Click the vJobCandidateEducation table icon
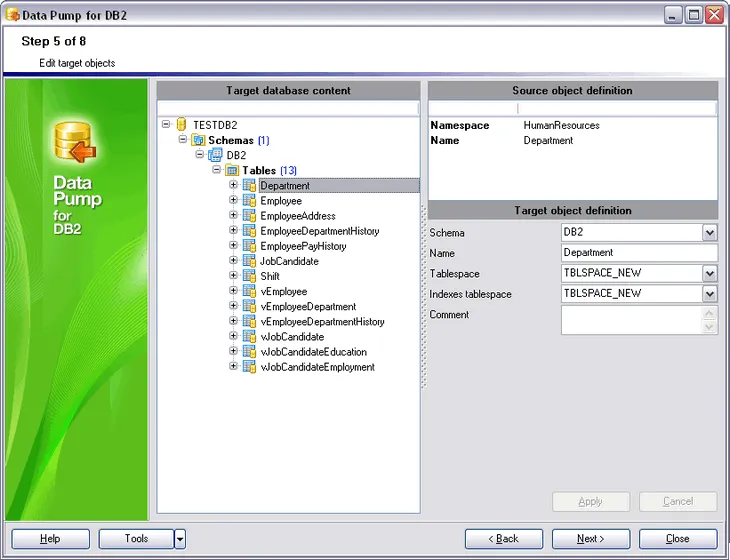Screen dimensions: 730x560 click(250, 352)
